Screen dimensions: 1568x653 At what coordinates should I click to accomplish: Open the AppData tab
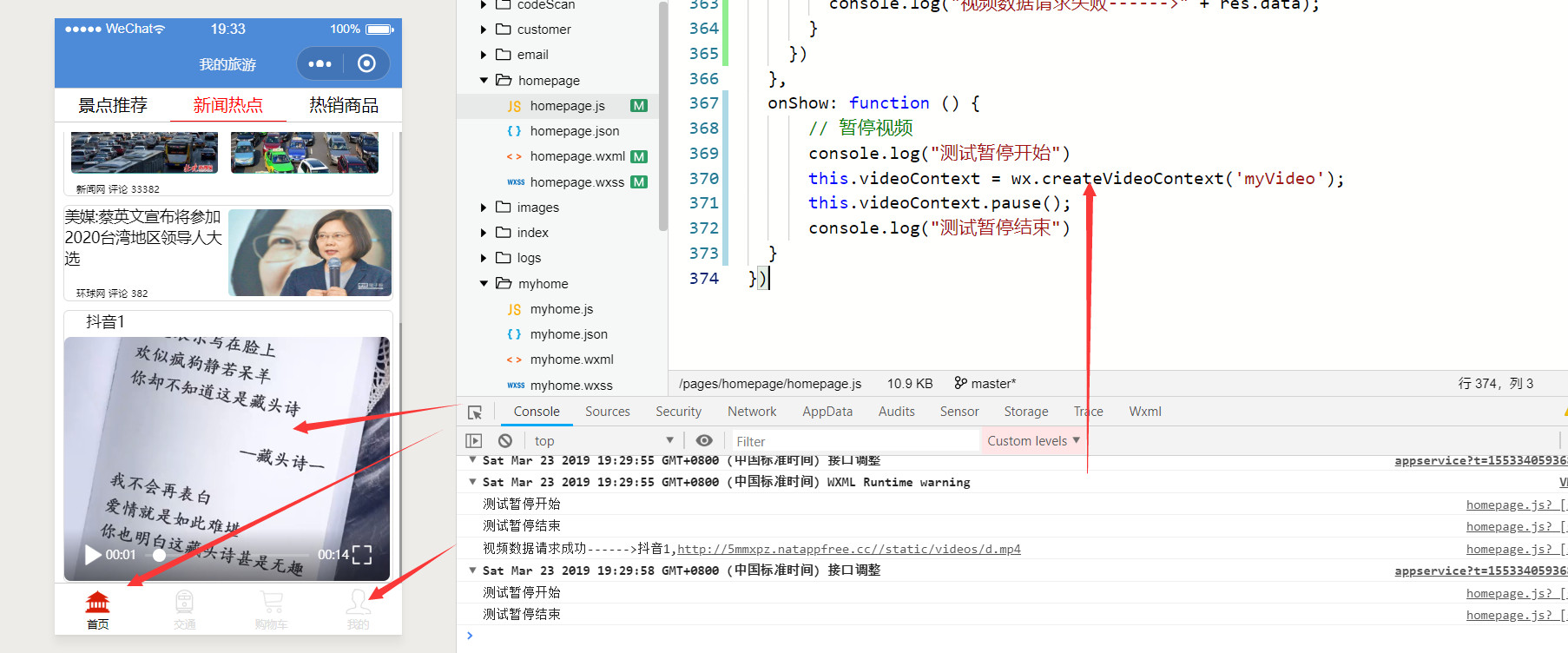click(827, 412)
